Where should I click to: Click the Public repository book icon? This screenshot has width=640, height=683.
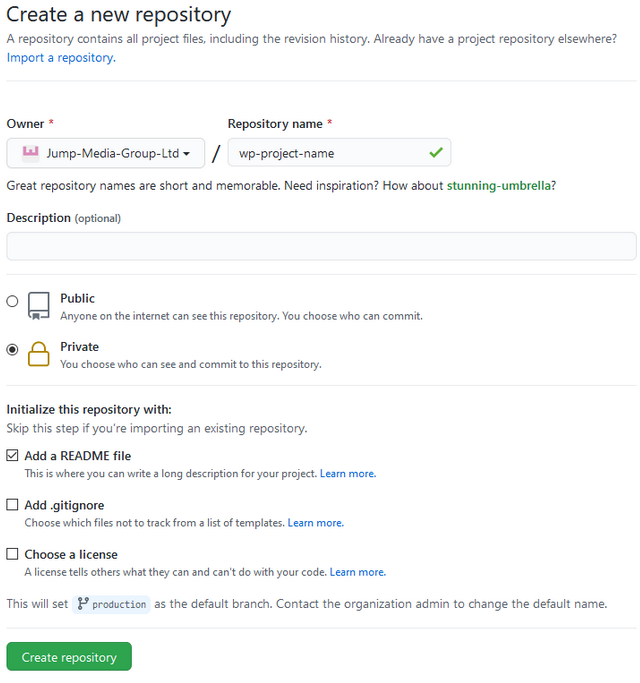click(39, 305)
